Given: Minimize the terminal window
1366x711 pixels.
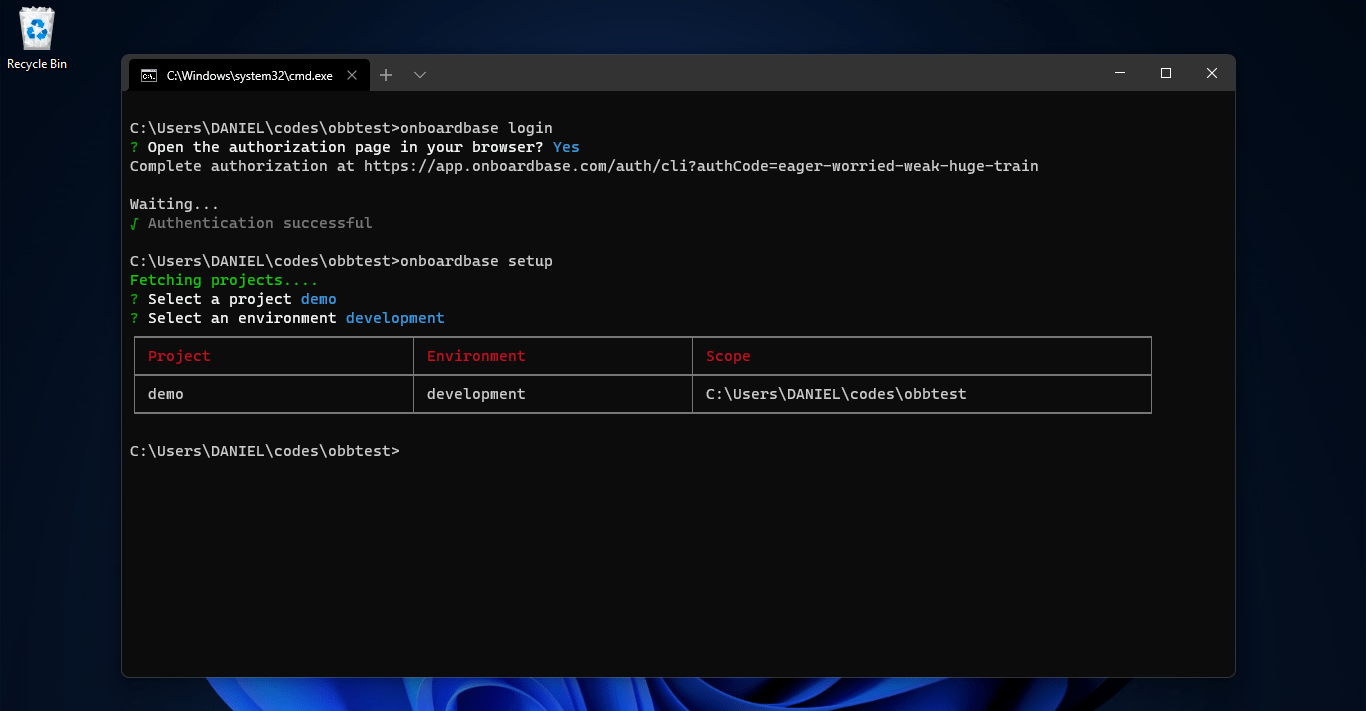Looking at the screenshot, I should tap(1120, 73).
